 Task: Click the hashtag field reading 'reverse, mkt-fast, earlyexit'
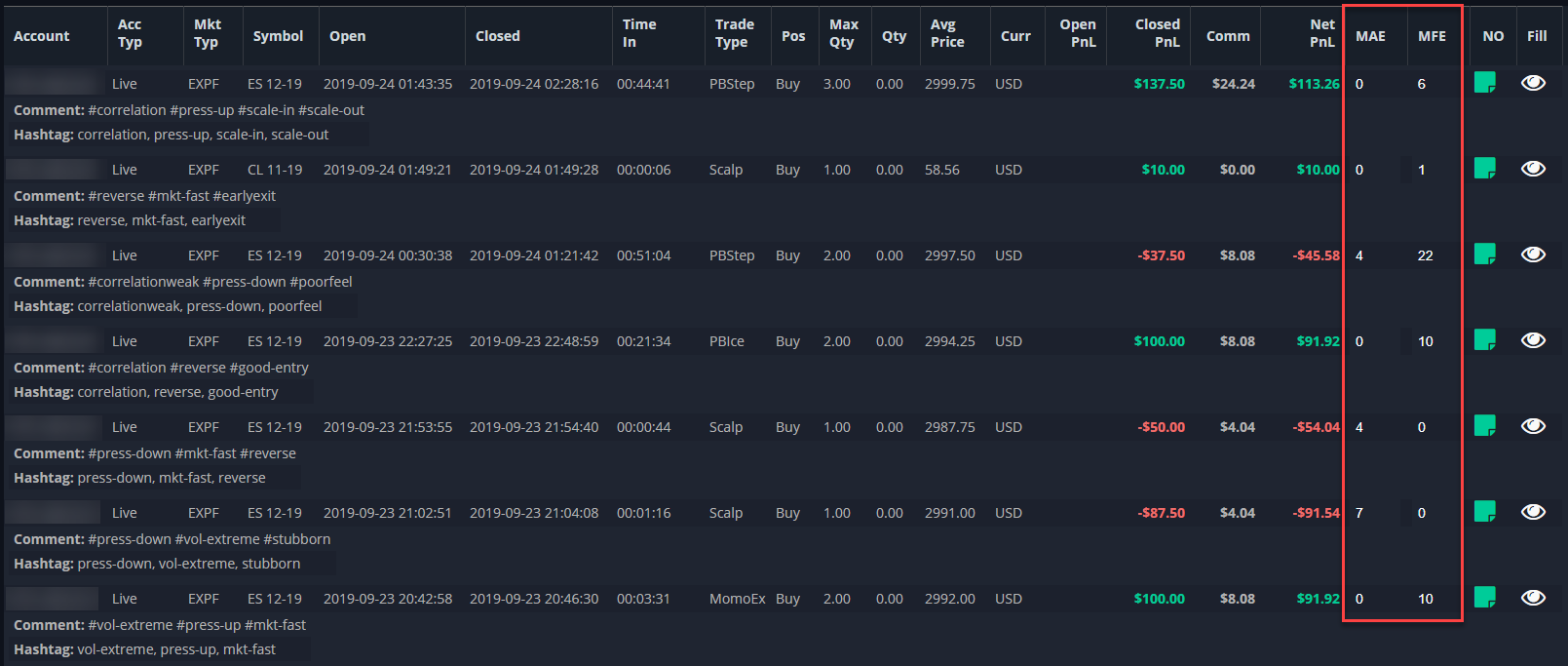[x=162, y=220]
